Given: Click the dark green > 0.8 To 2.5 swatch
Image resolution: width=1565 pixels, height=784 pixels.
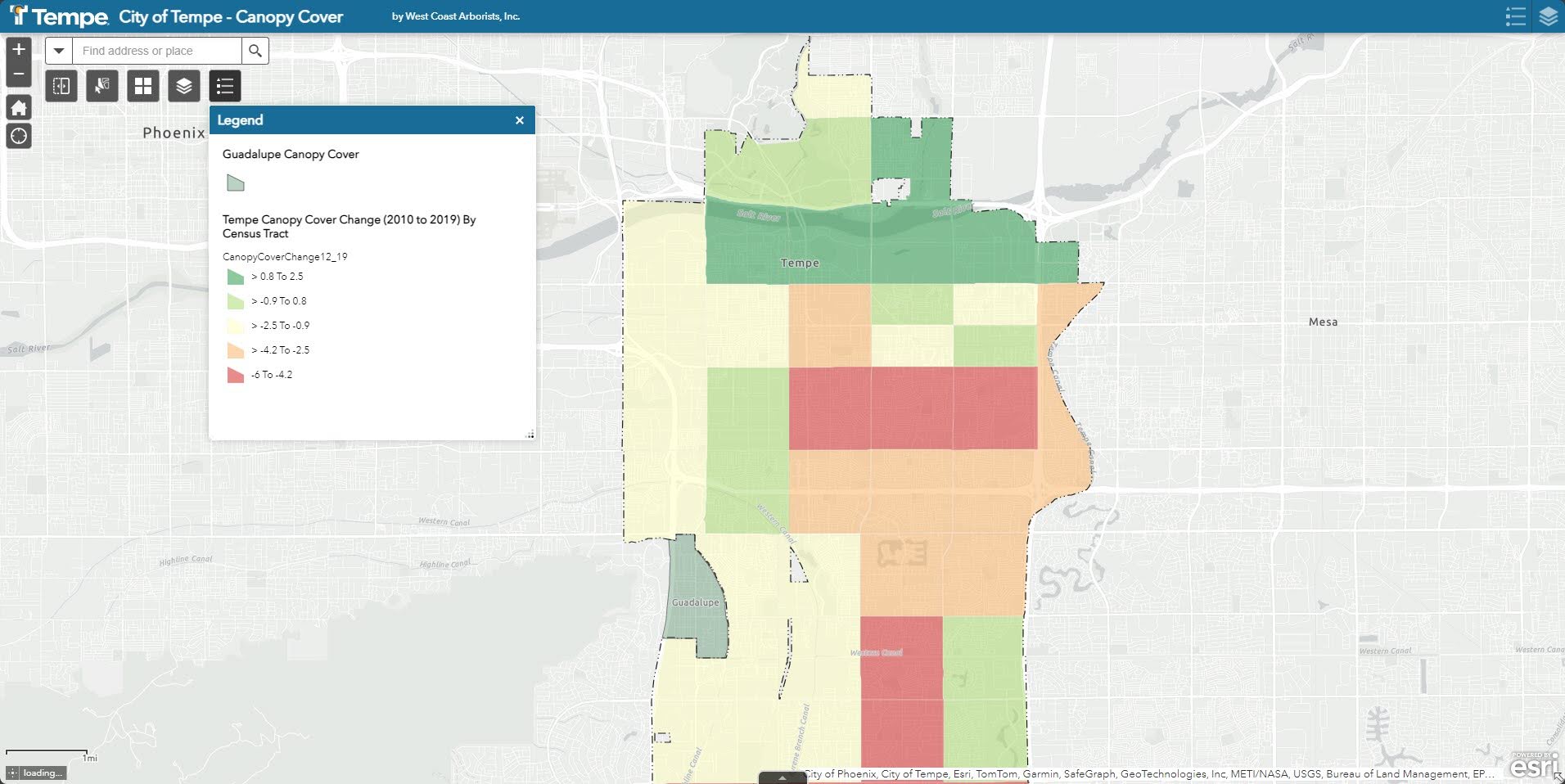Looking at the screenshot, I should [x=236, y=277].
